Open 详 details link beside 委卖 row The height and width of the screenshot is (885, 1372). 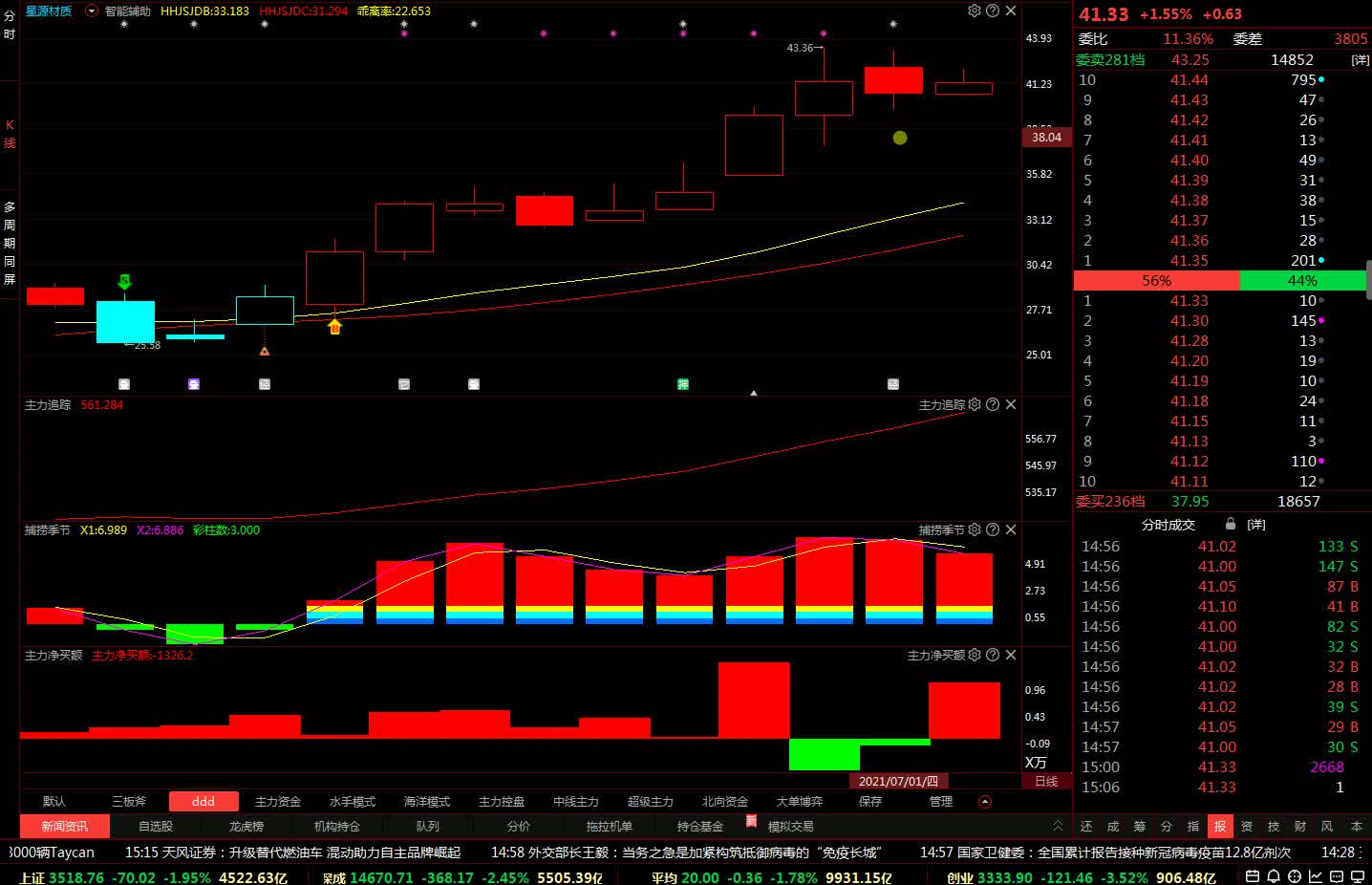click(1360, 60)
